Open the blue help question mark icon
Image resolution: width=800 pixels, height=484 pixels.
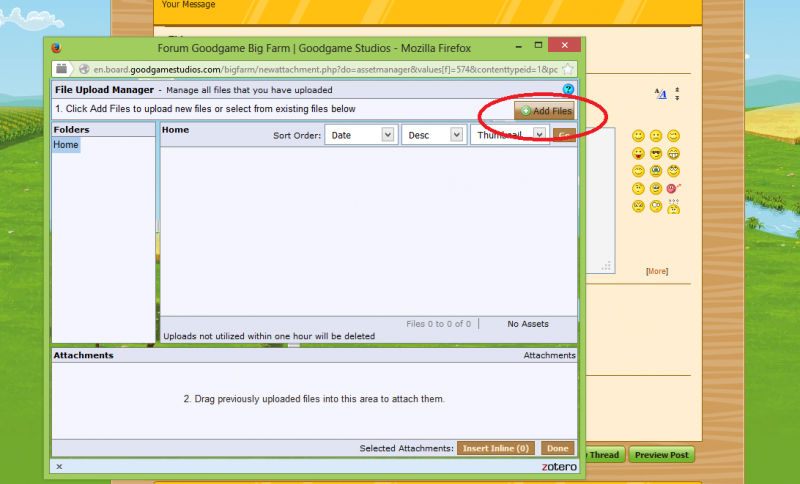point(568,90)
